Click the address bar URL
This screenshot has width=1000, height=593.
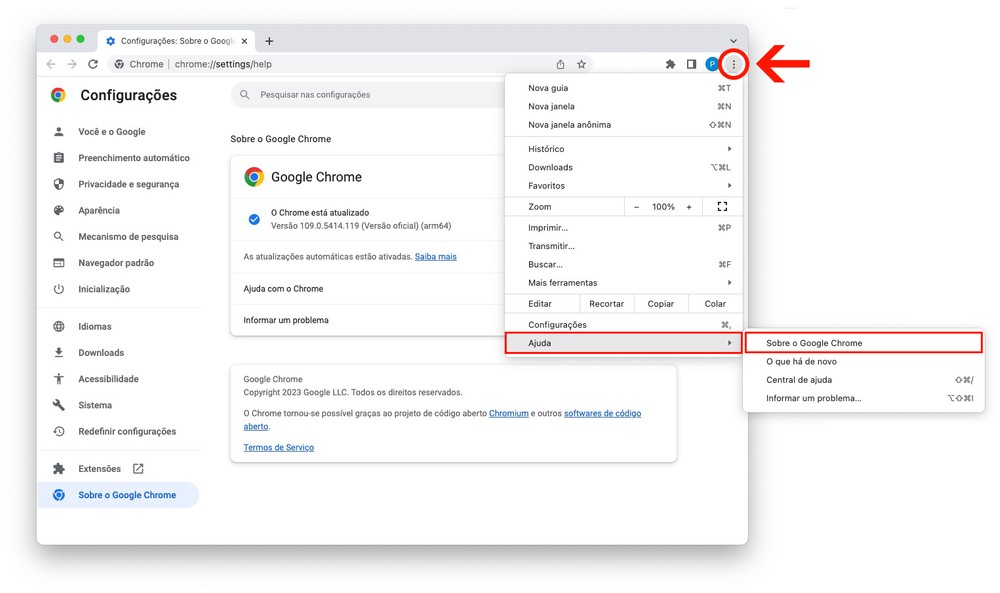pos(223,64)
